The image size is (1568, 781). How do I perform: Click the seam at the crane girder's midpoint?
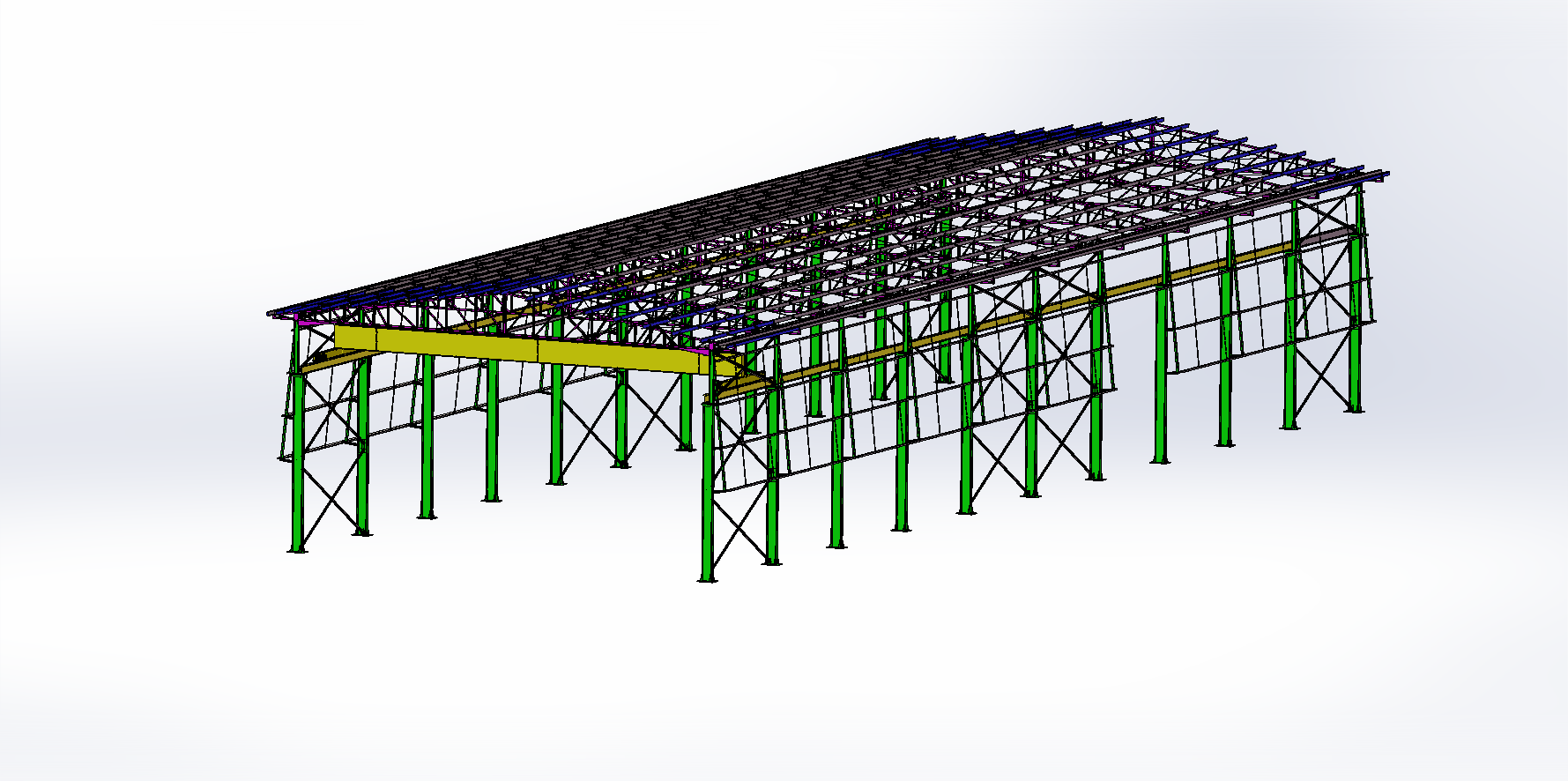(x=539, y=350)
